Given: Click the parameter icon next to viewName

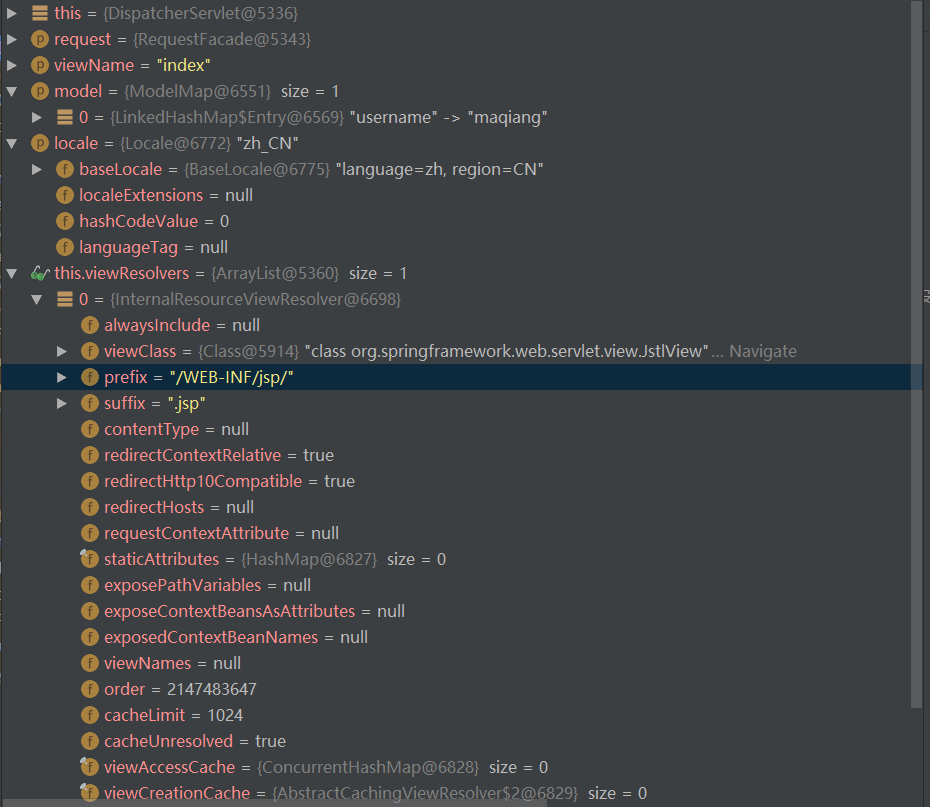Looking at the screenshot, I should pyautogui.click(x=40, y=65).
